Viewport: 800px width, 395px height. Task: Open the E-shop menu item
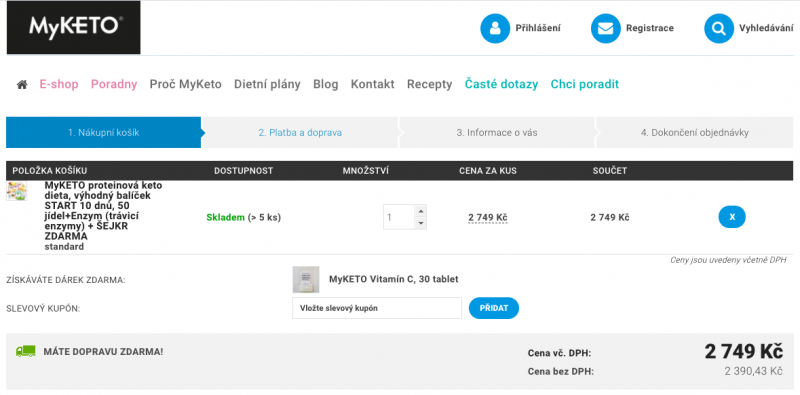(x=59, y=84)
